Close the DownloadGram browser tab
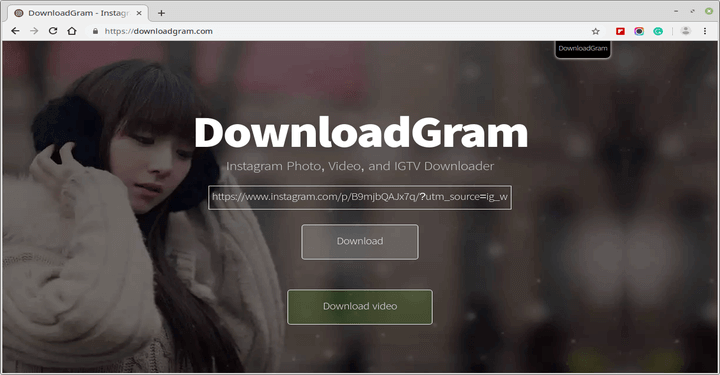Viewport: 720px width, 375px height. pyautogui.click(x=139, y=13)
